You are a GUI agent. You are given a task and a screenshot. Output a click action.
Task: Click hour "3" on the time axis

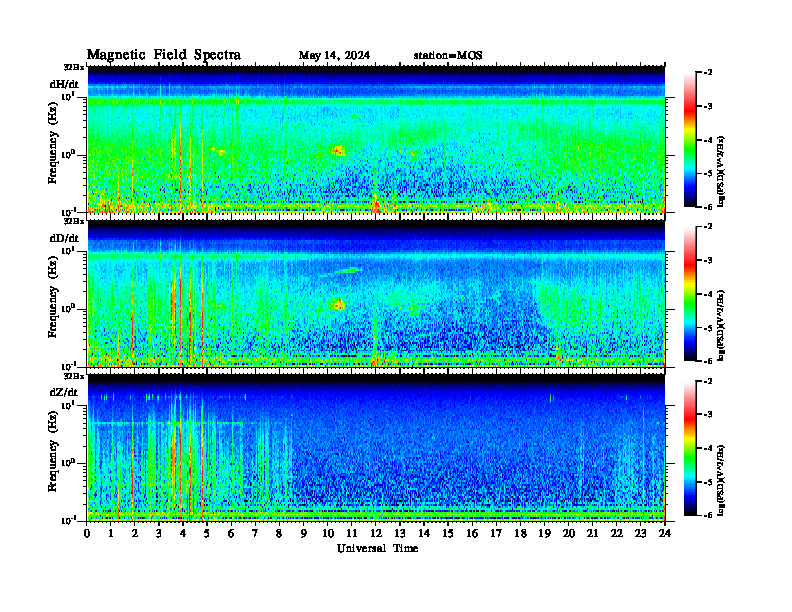(159, 534)
